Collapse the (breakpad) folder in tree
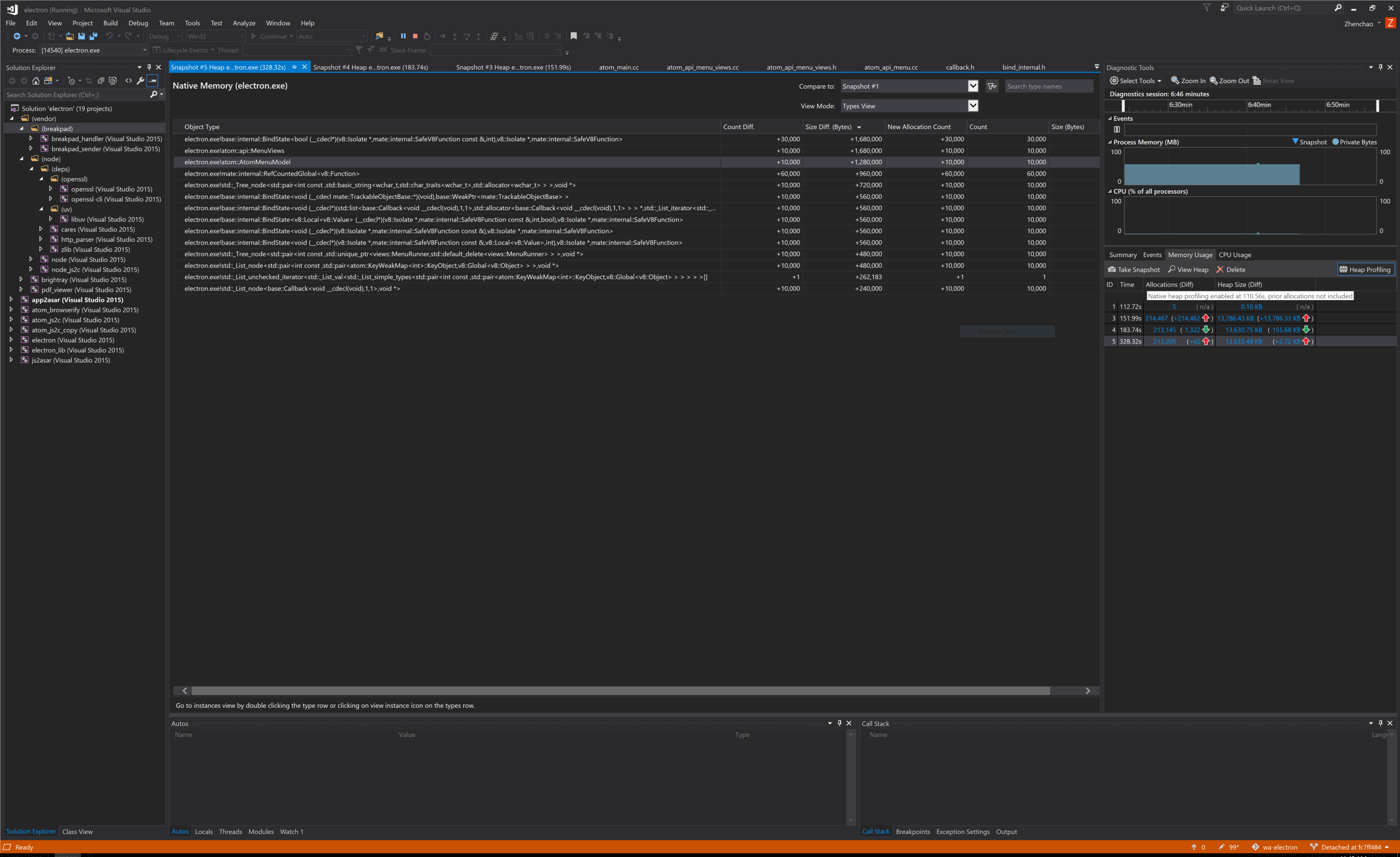This screenshot has height=857, width=1400. click(x=21, y=129)
